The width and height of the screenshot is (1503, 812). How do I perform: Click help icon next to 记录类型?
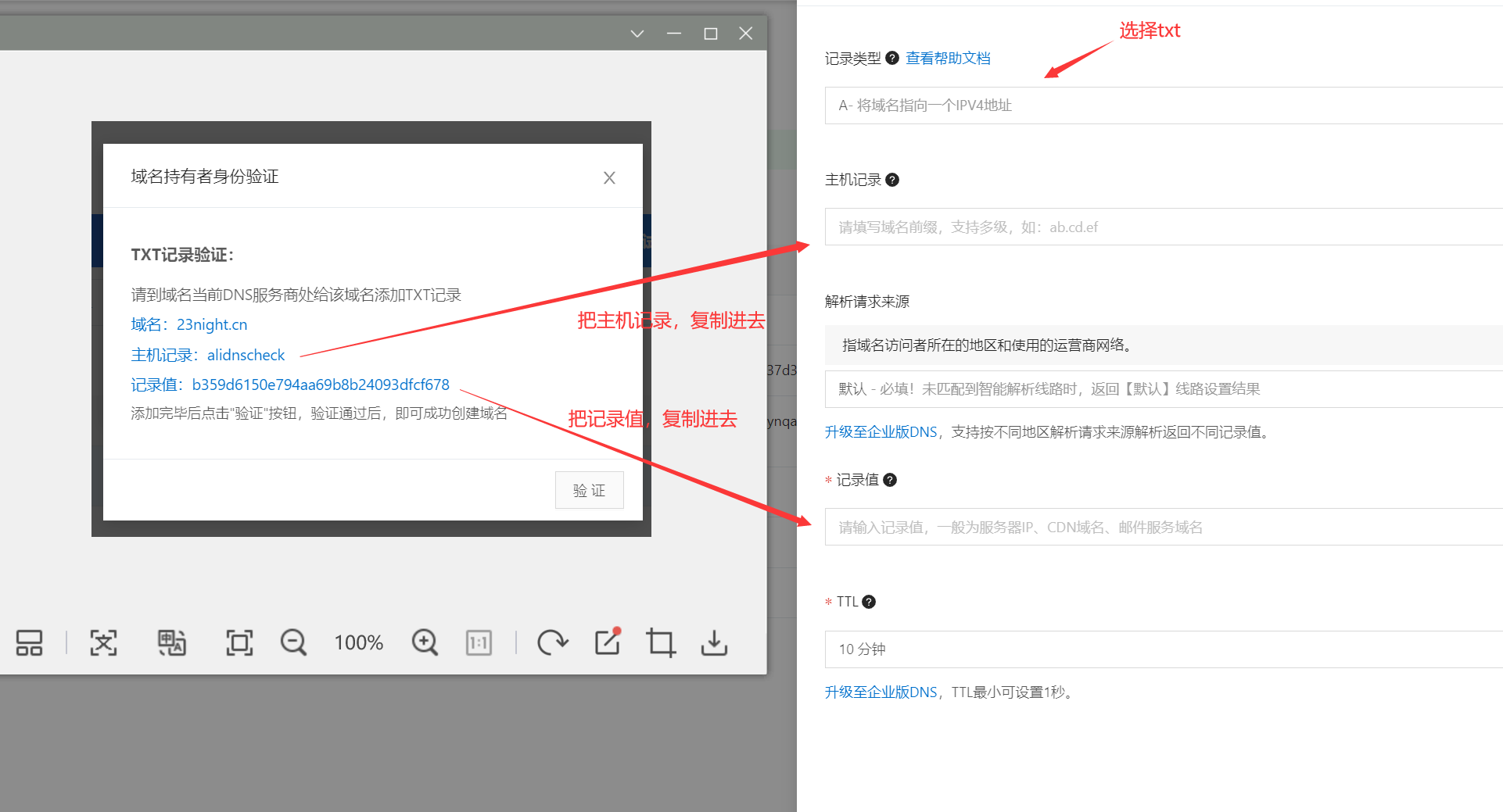click(892, 58)
